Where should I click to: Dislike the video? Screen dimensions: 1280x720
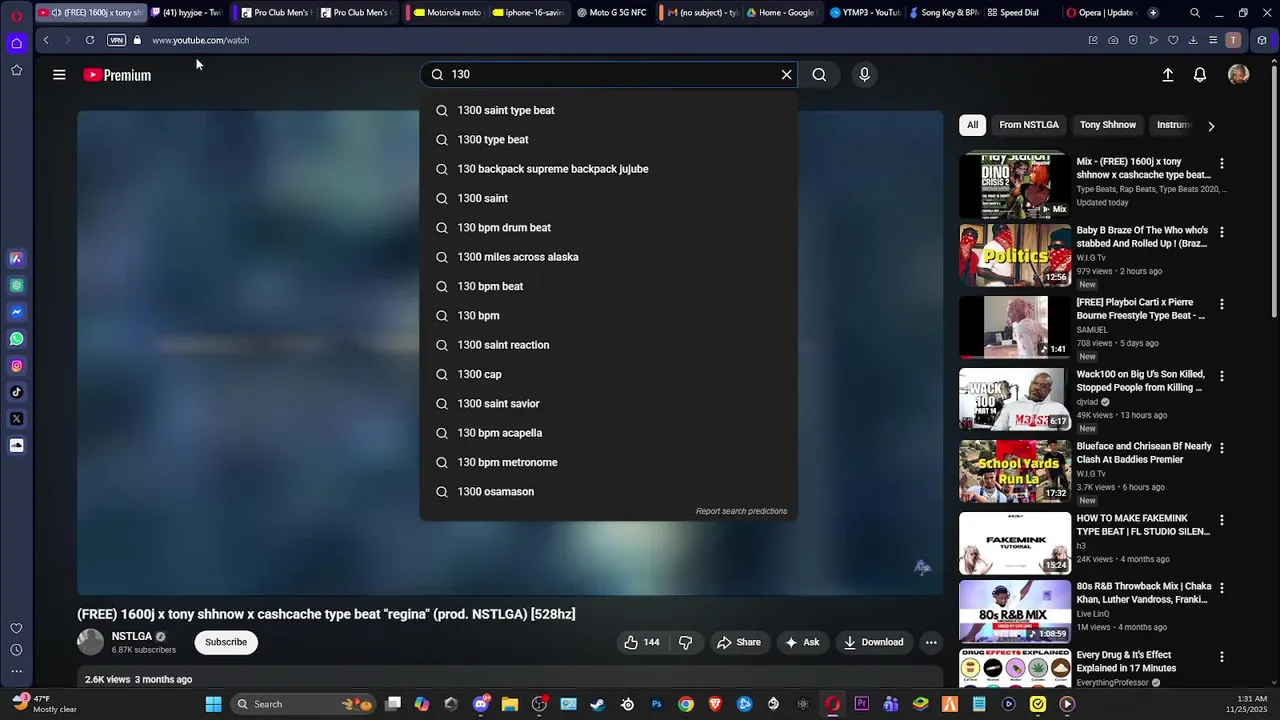click(x=685, y=642)
